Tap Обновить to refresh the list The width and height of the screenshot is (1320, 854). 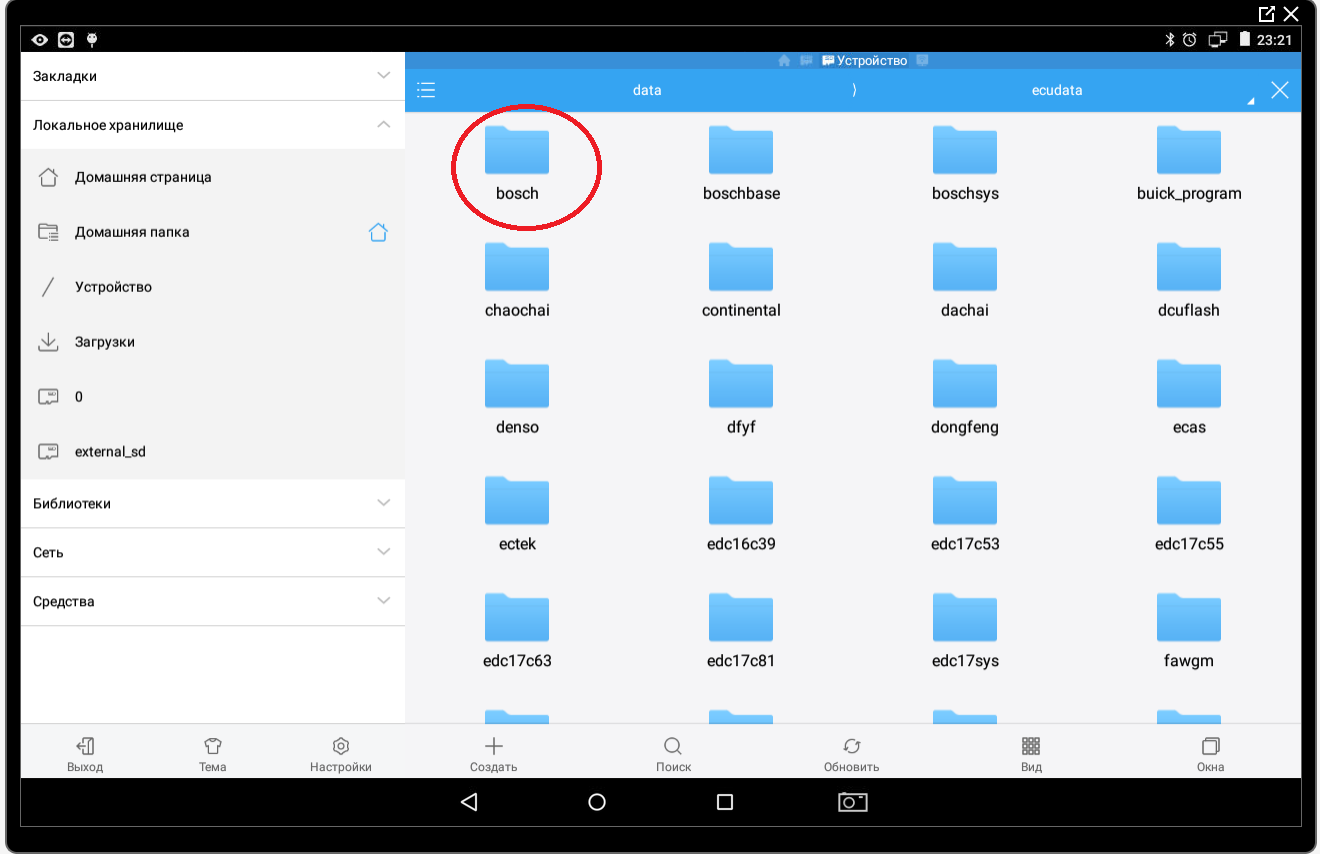(851, 755)
